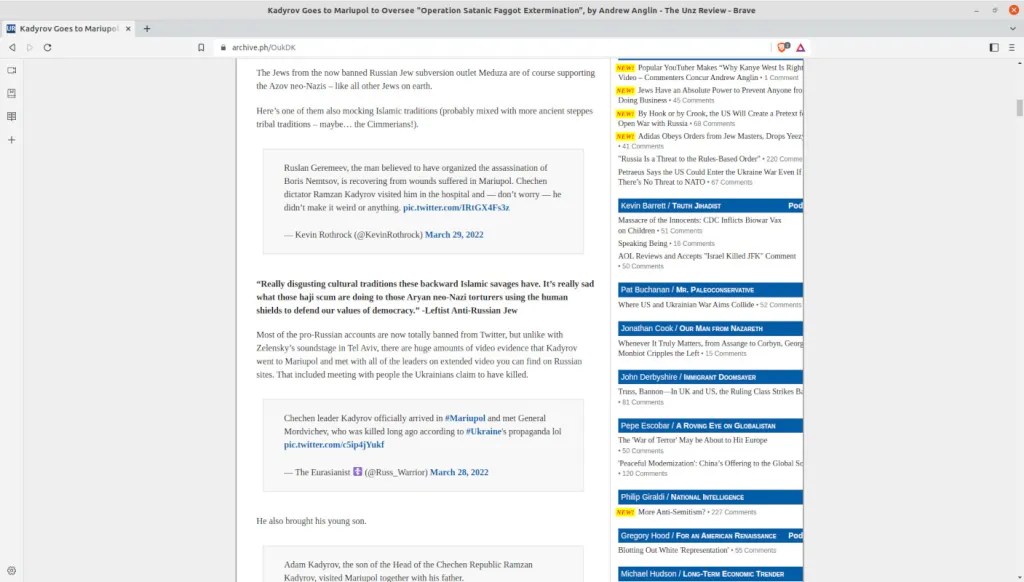Open the Brave Rewards triangle icon
The image size is (1024, 582).
(x=801, y=47)
